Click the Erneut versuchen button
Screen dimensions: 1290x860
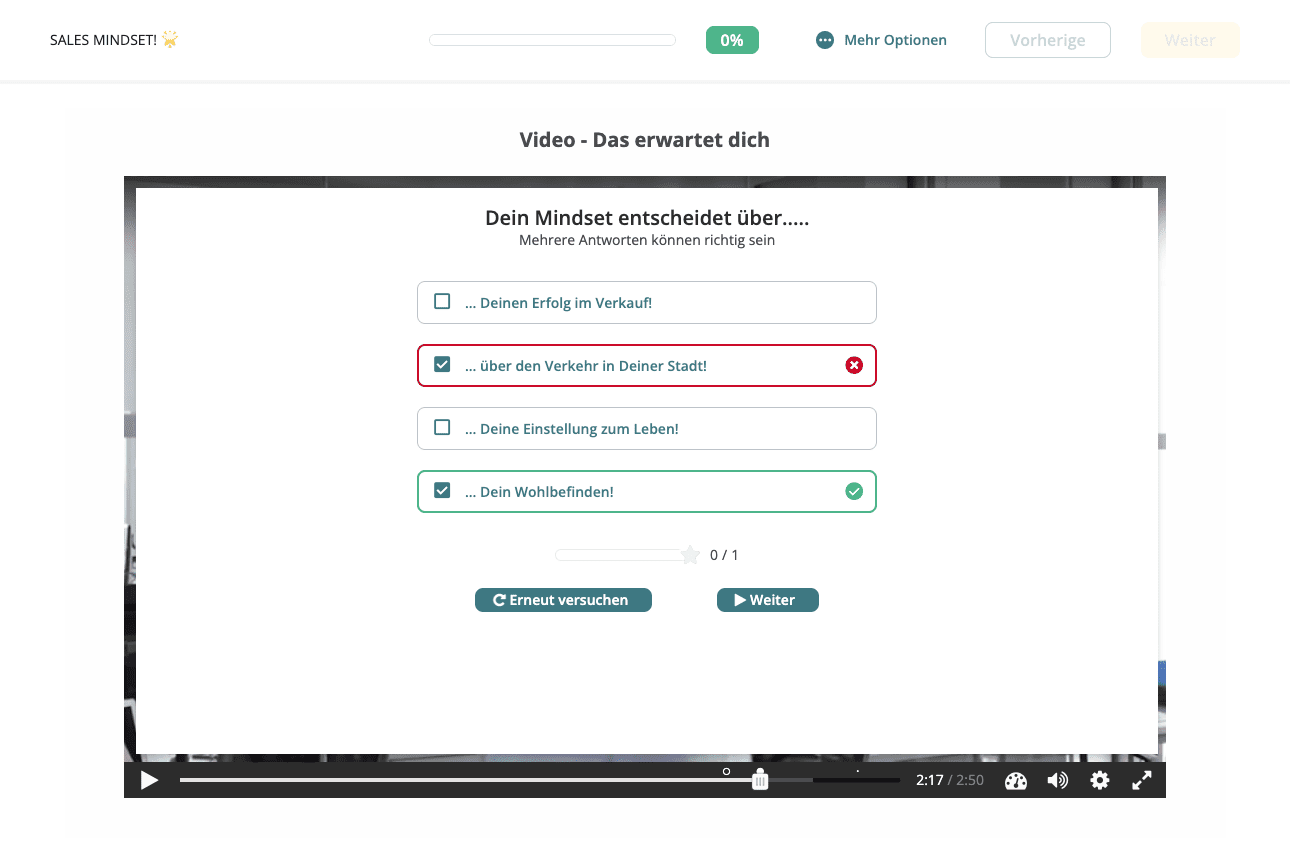(563, 600)
